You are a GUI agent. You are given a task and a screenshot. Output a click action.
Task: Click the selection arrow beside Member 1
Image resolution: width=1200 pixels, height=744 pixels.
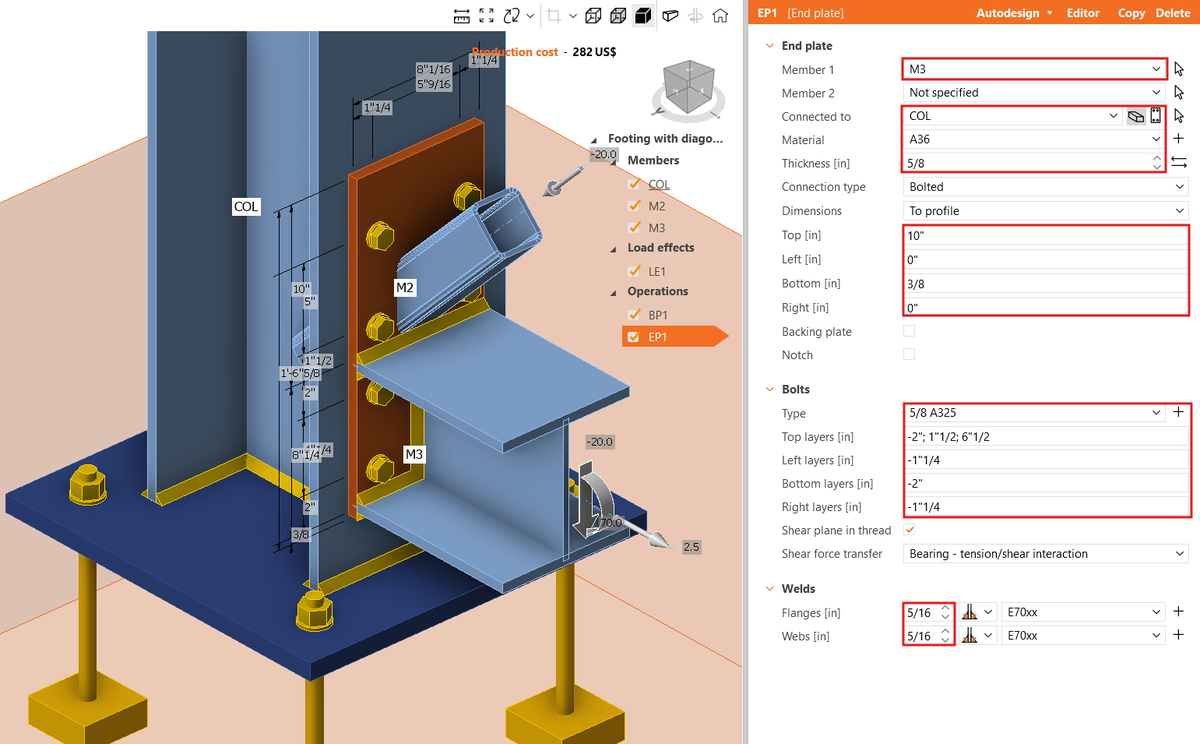click(x=1177, y=68)
